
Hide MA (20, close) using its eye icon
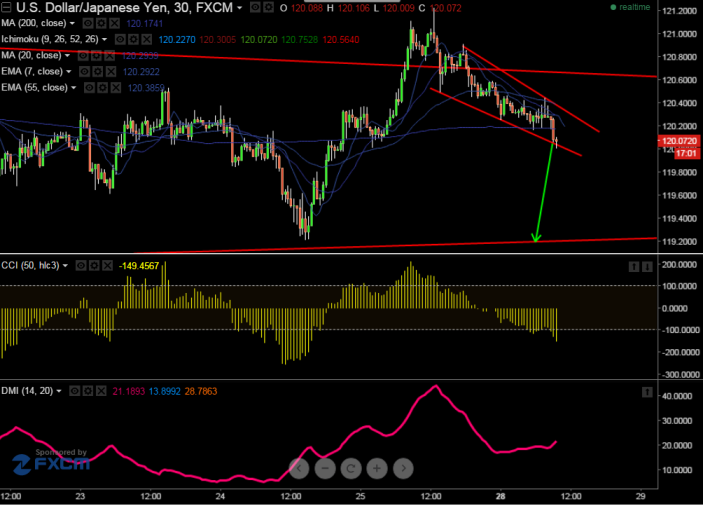pyautogui.click(x=83, y=56)
